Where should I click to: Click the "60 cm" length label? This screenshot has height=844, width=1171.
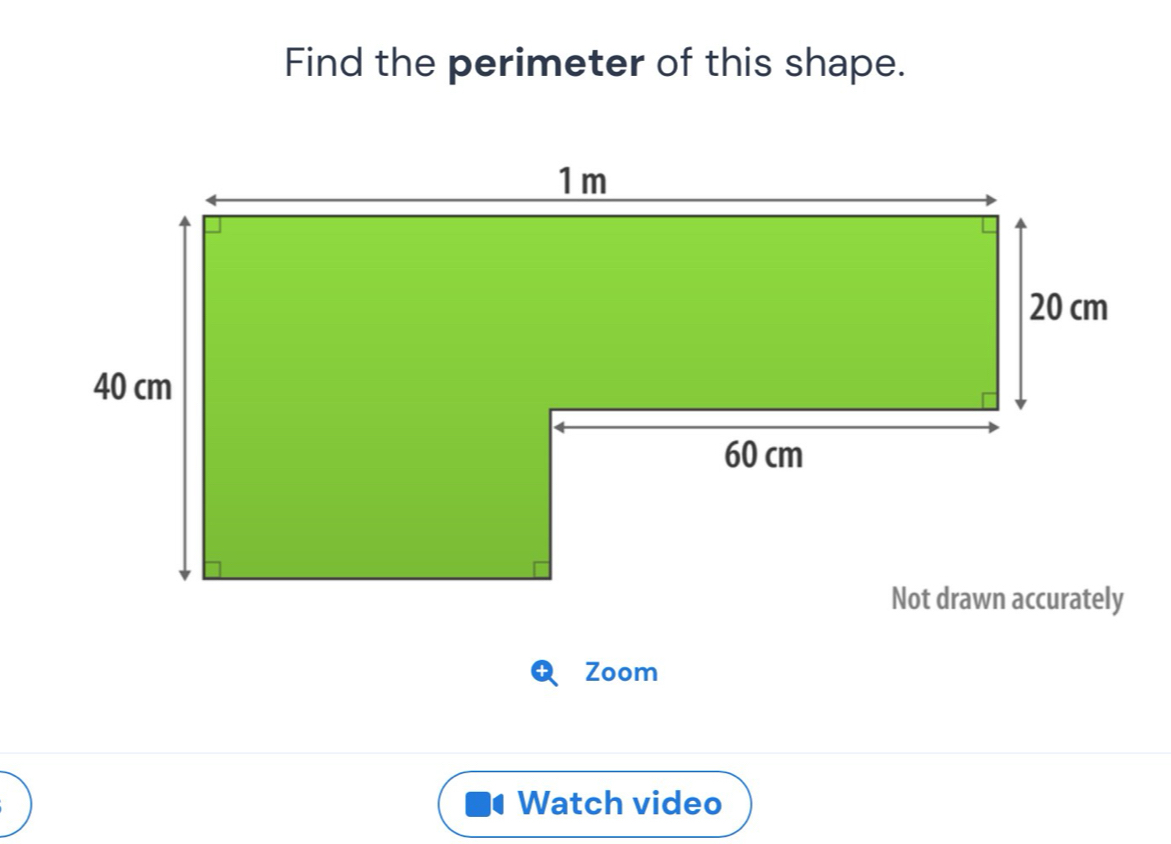tap(763, 456)
